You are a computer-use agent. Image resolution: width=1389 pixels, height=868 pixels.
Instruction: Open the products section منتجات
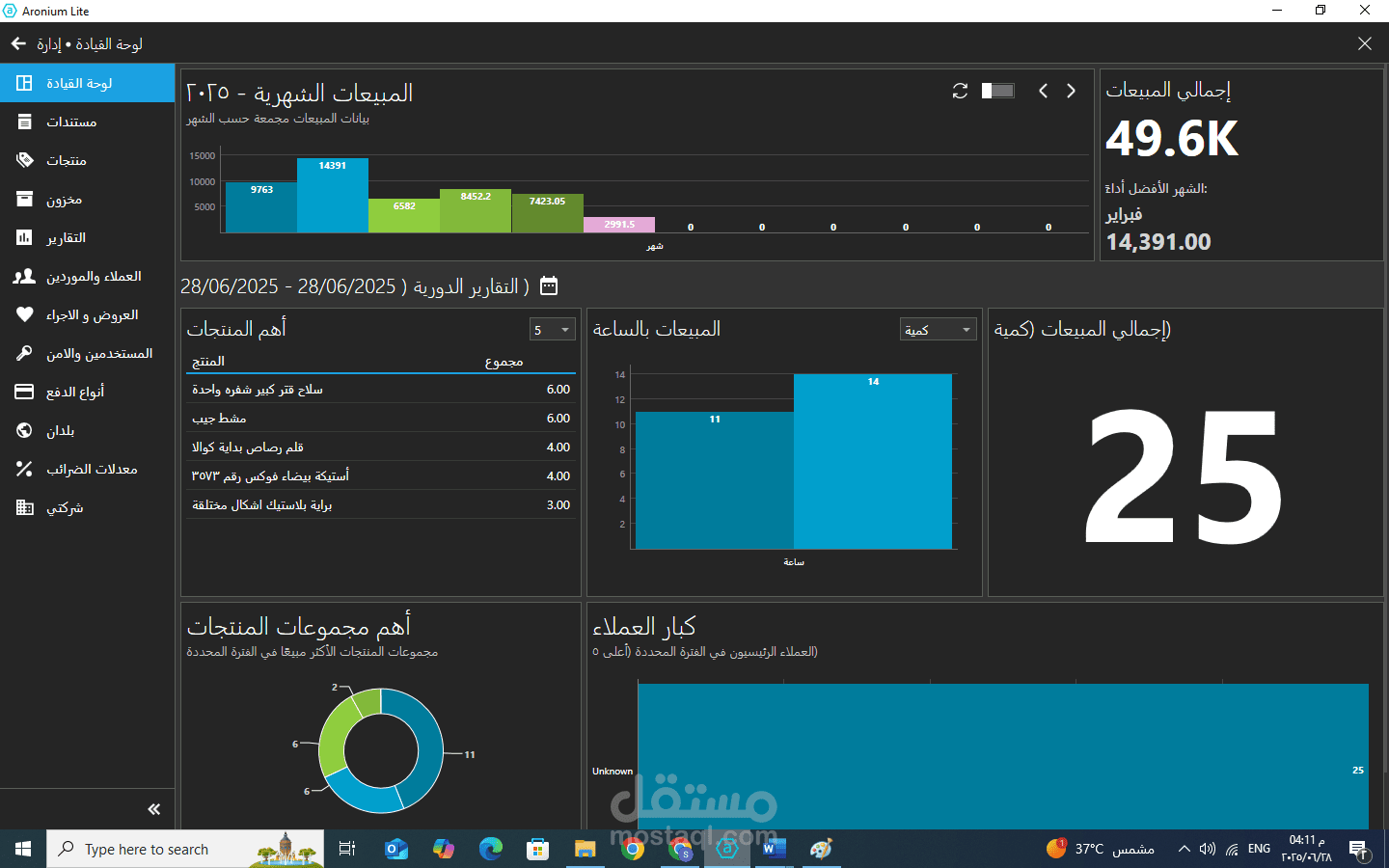click(x=87, y=160)
